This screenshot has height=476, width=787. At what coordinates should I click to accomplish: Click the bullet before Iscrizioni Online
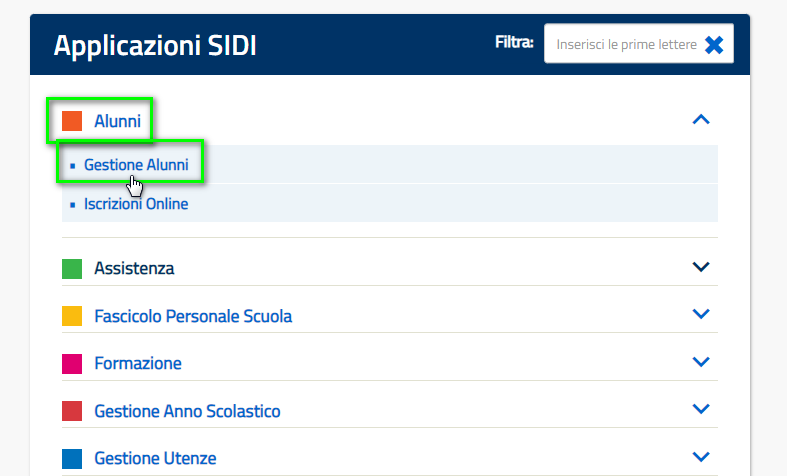click(x=73, y=205)
